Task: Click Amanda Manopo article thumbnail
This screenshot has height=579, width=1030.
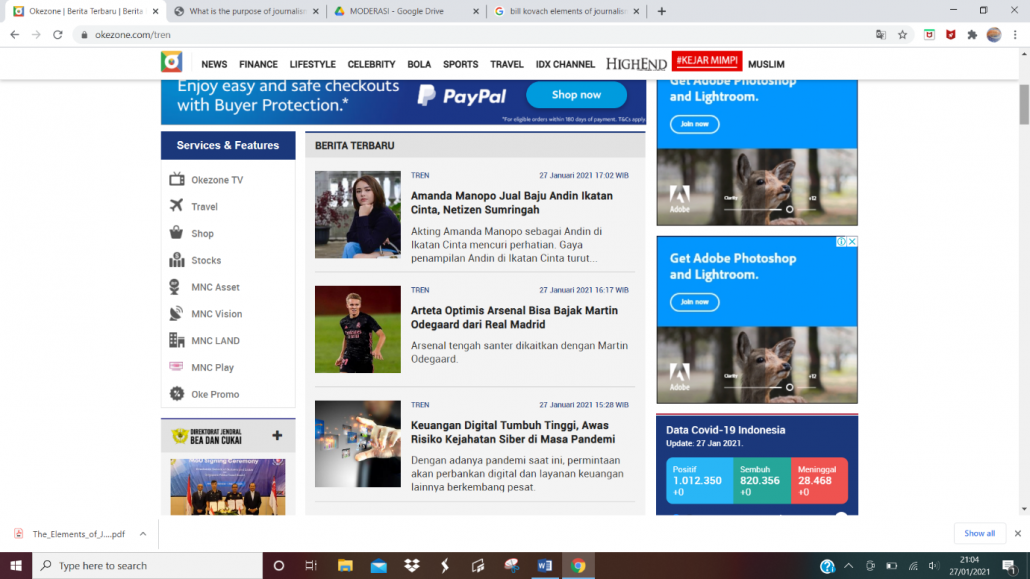Action: coord(357,214)
